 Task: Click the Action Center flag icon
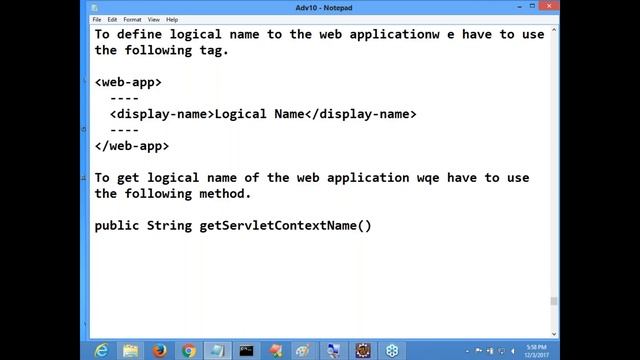pyautogui.click(x=478, y=351)
